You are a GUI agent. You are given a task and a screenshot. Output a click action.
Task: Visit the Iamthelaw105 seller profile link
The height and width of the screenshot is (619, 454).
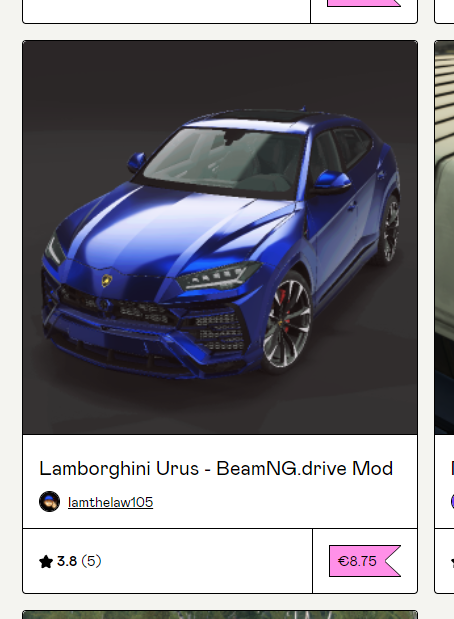click(110, 502)
